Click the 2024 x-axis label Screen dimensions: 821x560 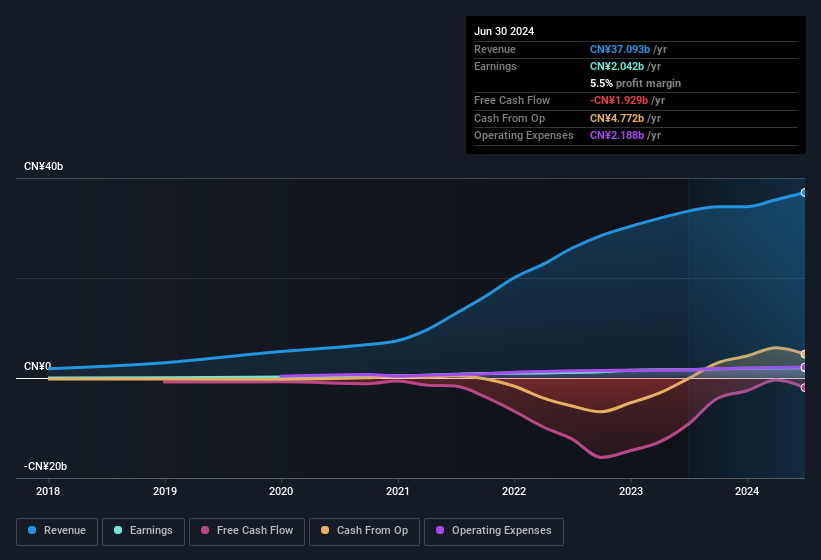(747, 491)
